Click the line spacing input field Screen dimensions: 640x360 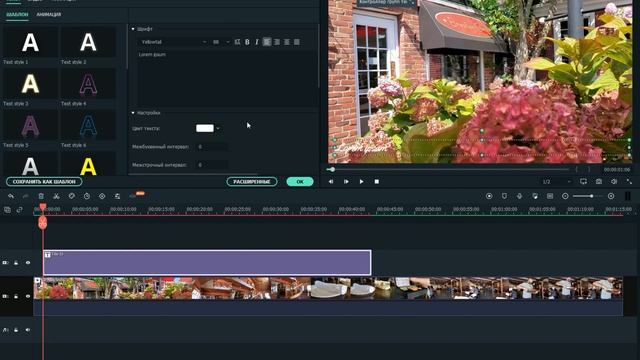coord(212,165)
